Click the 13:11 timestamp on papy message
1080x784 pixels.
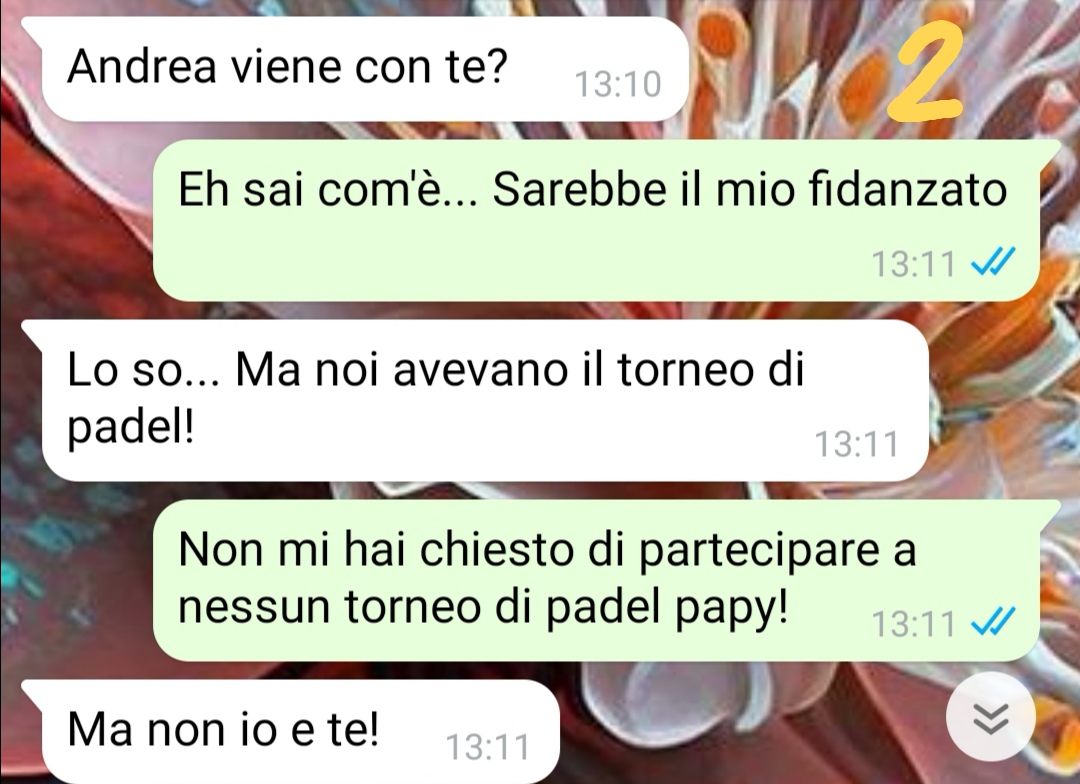pyautogui.click(x=913, y=623)
